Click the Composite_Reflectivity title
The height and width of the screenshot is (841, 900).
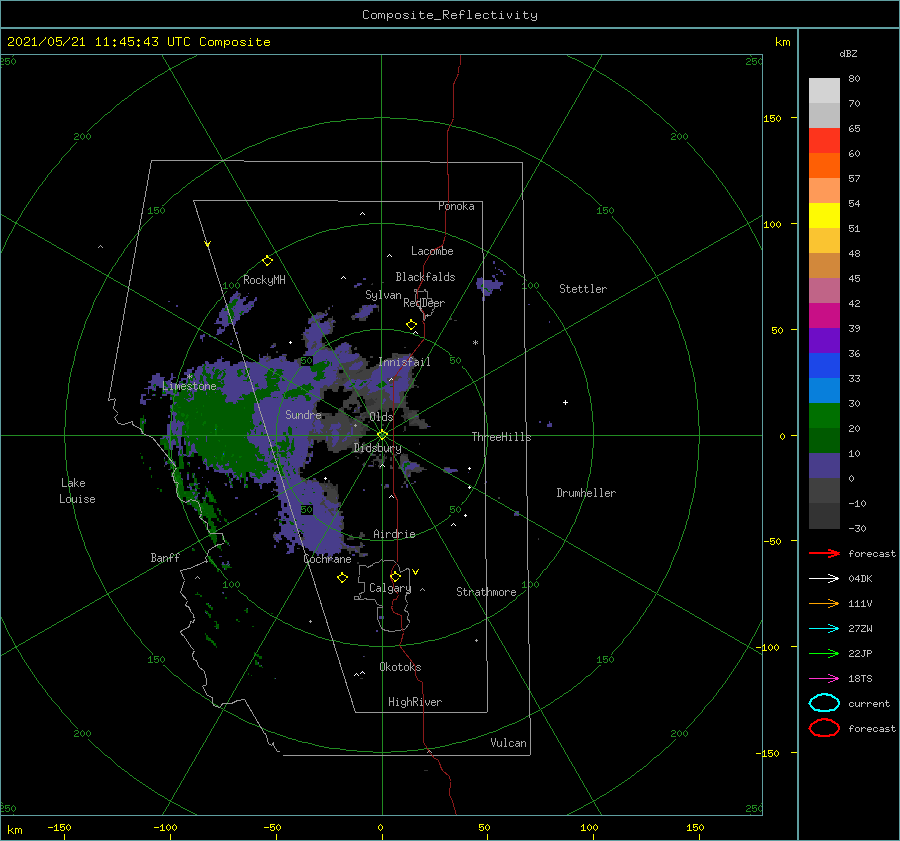point(450,15)
